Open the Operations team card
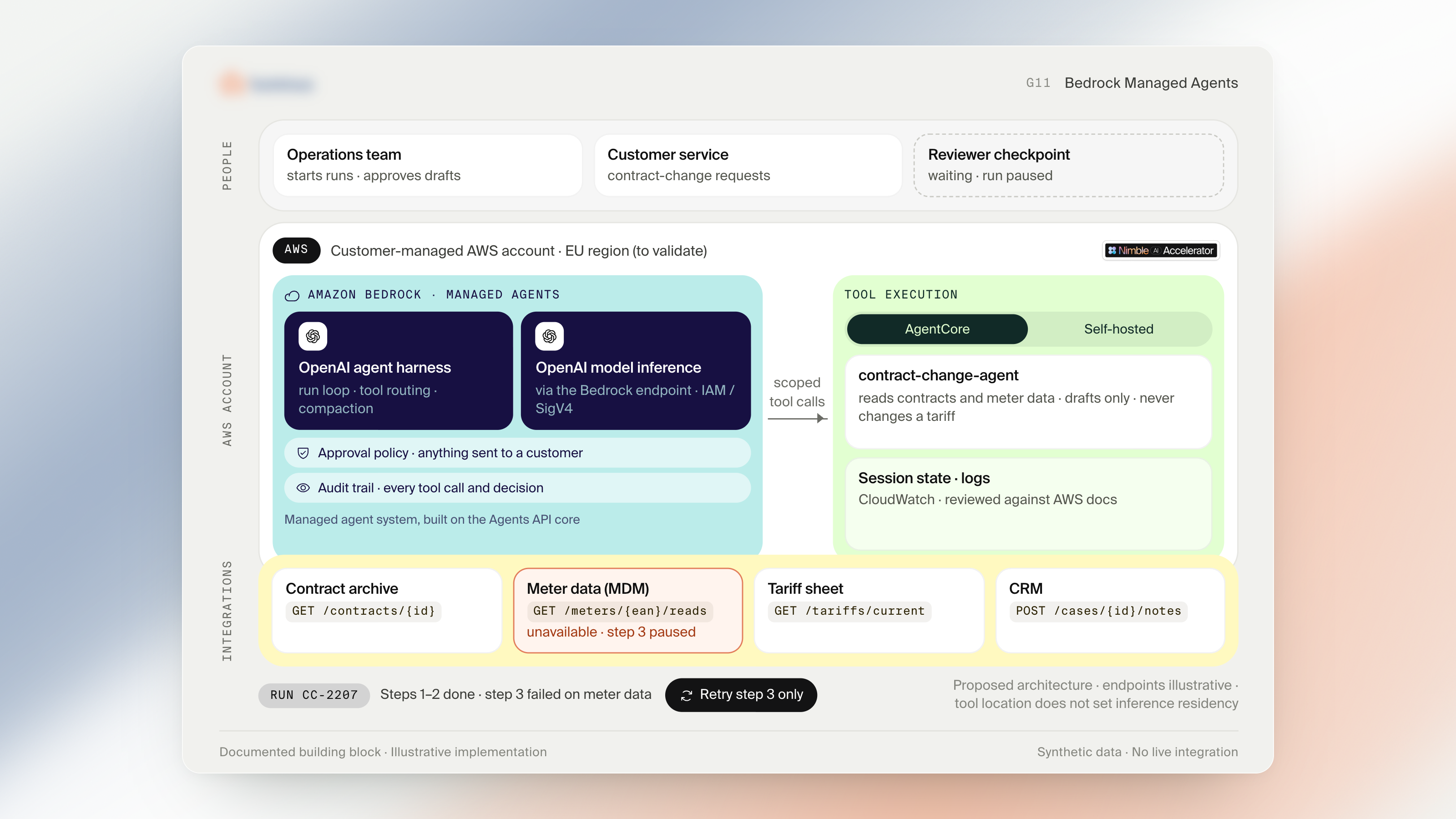The image size is (1456, 819). pos(427,165)
